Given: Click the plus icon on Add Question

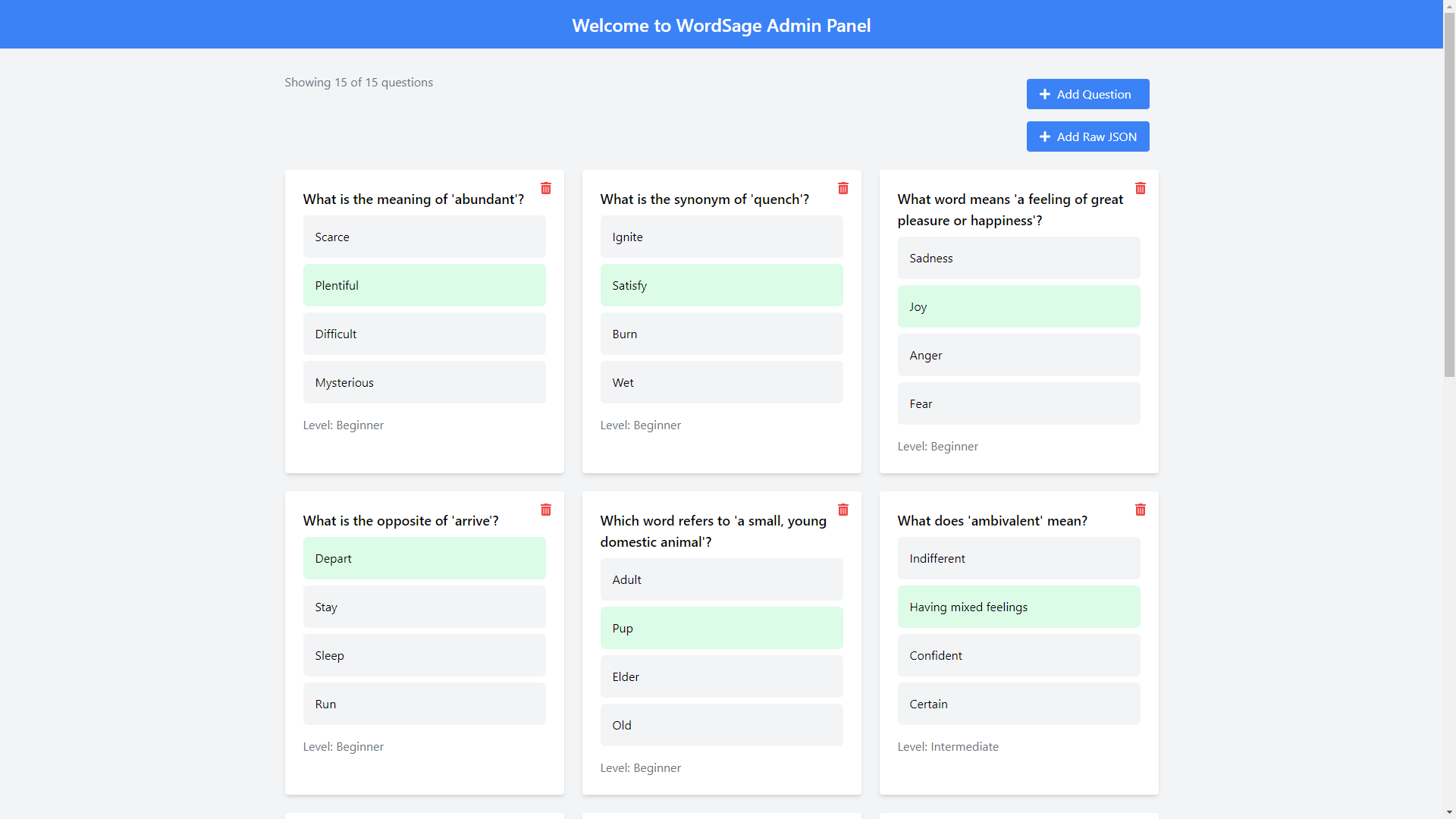Looking at the screenshot, I should point(1045,94).
